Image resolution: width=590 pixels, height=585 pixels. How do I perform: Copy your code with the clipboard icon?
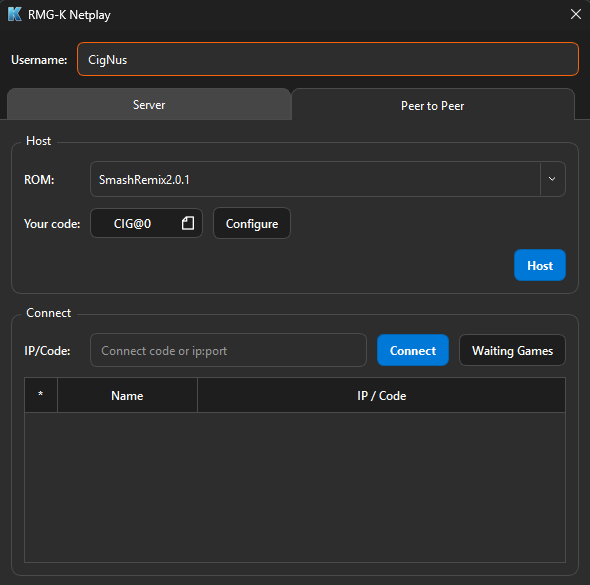point(188,223)
